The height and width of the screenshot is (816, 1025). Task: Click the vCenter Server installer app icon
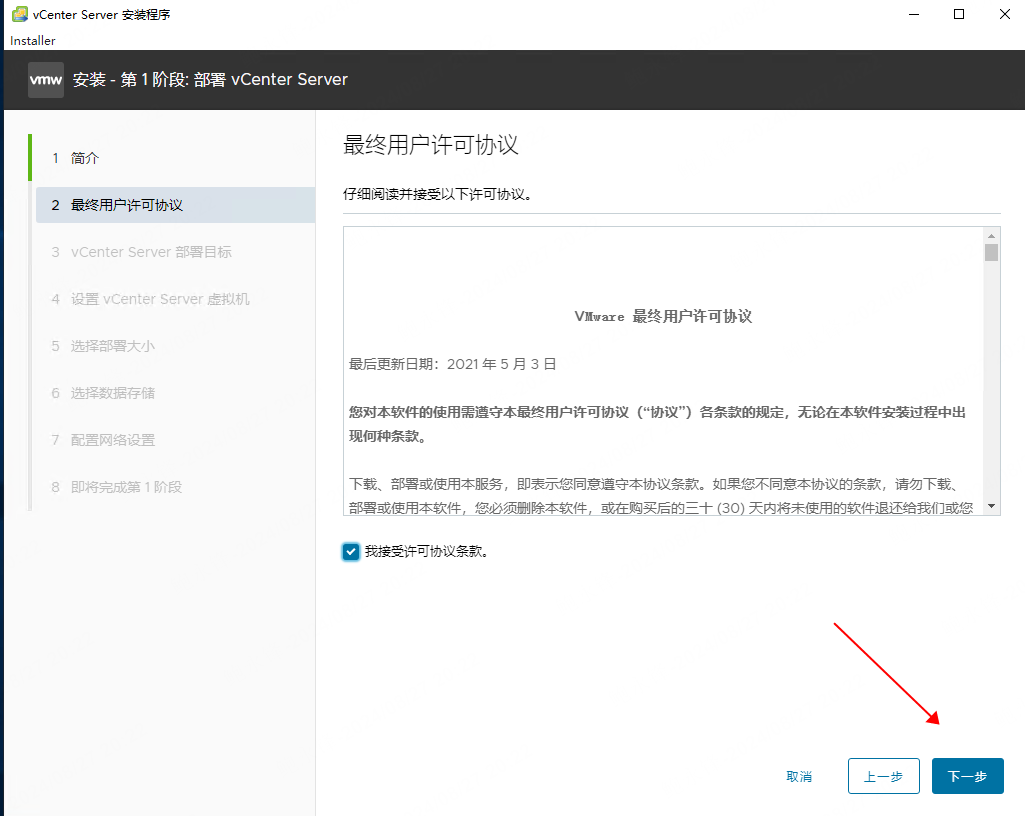point(20,14)
